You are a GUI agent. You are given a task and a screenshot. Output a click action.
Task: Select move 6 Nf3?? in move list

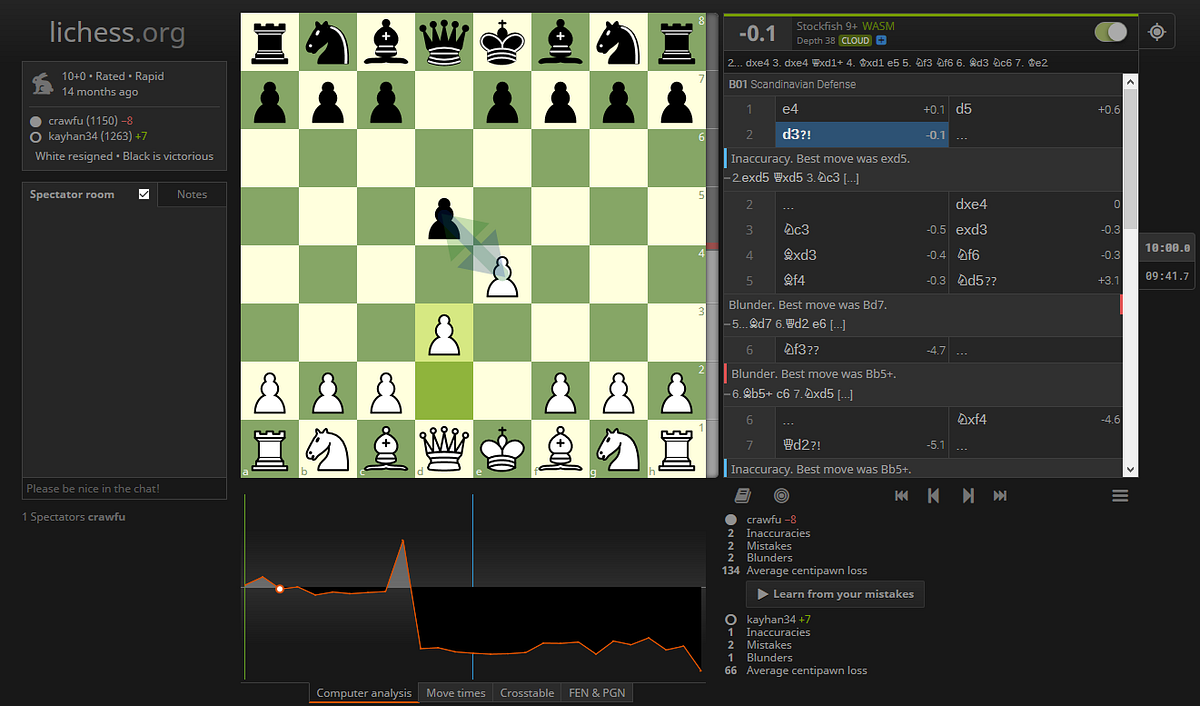click(x=860, y=351)
